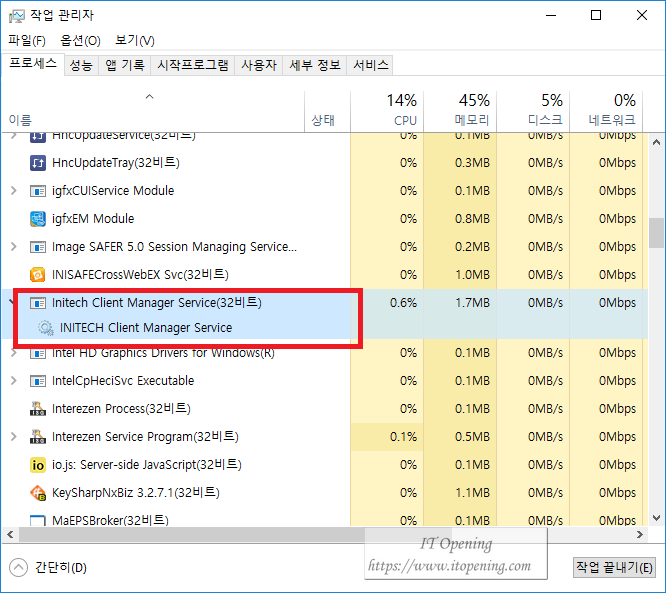Screen dimensions: 666x593
Task: Click the horizontal scrollbar left arrow
Action: [10, 535]
